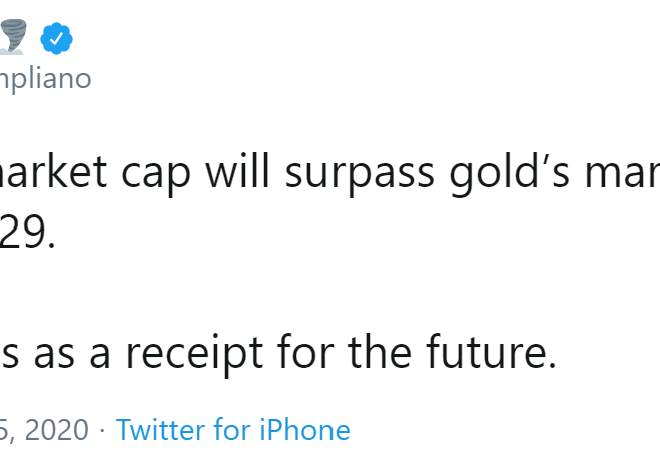
Task: Open the profile handle ending in "npliano"
Action: [45, 79]
